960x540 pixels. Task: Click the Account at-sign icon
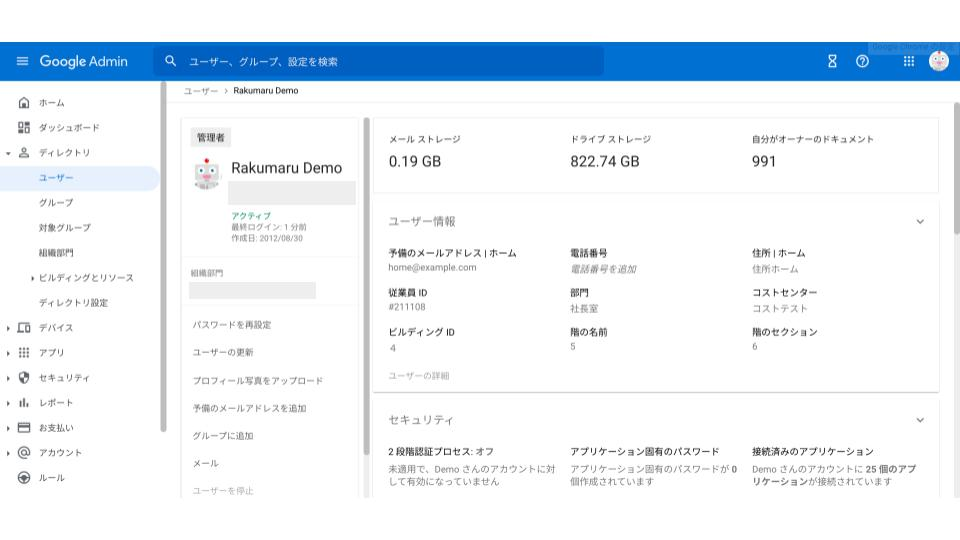[x=24, y=452]
